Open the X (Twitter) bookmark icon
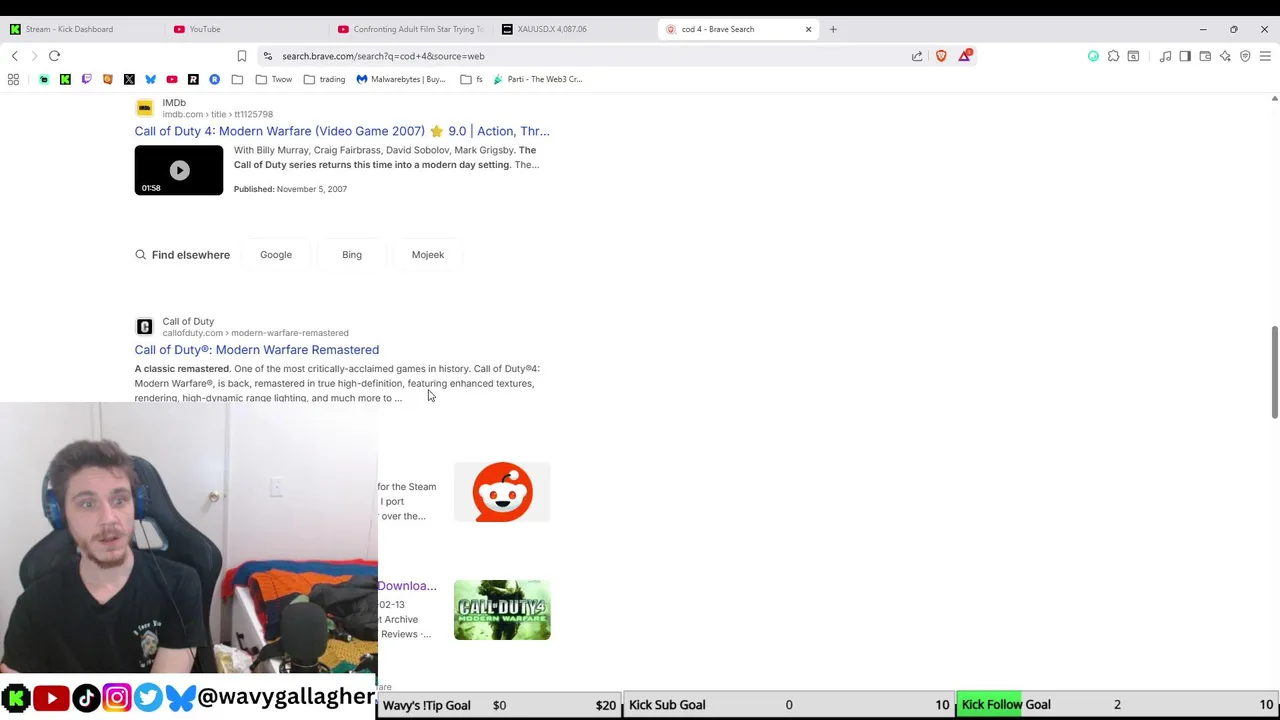1280x720 pixels. [x=129, y=79]
